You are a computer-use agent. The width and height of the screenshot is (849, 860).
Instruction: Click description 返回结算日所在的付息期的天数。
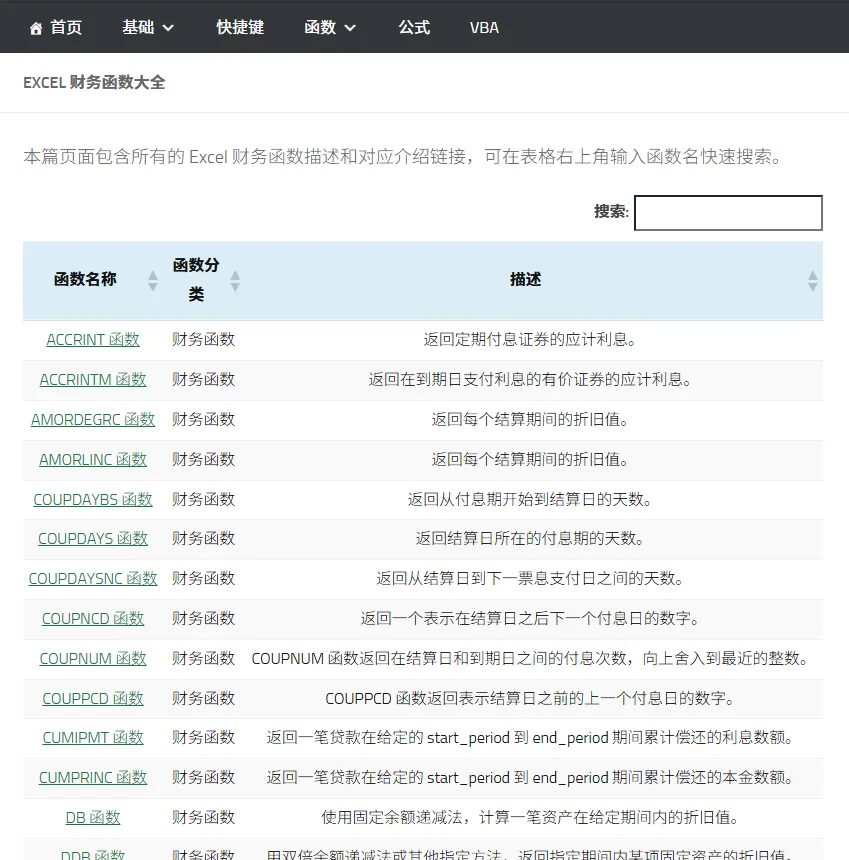click(530, 539)
